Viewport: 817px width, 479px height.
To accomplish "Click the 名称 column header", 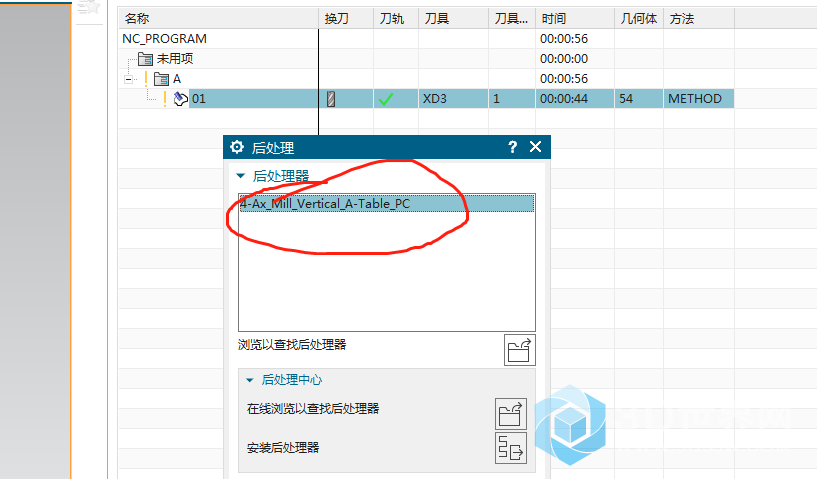I will tap(218, 19).
